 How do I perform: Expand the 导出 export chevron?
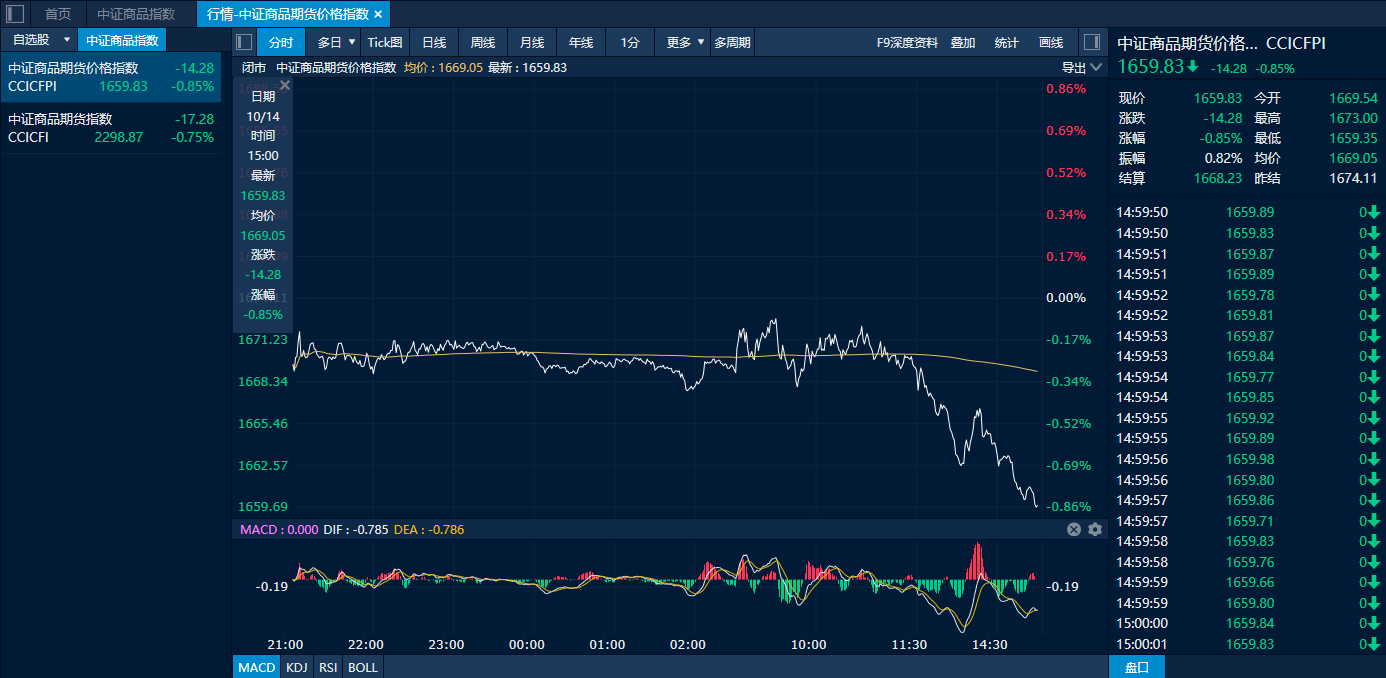pyautogui.click(x=1096, y=68)
